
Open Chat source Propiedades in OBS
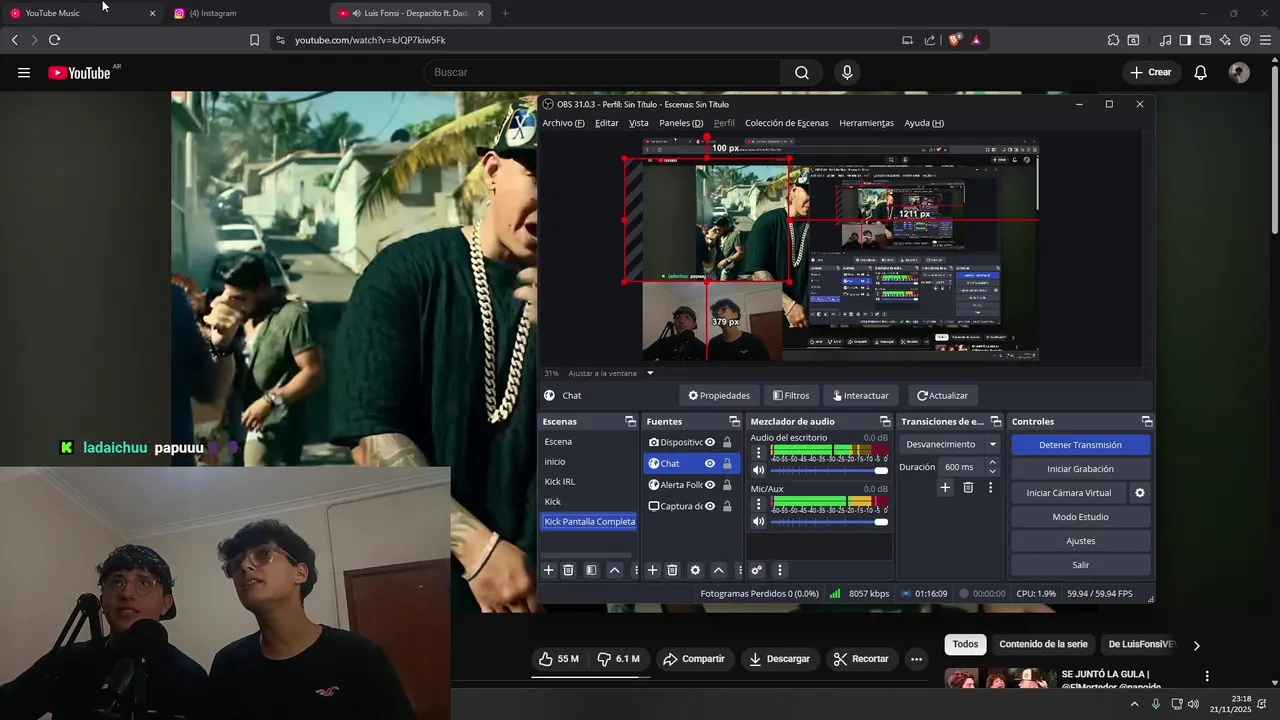click(x=719, y=395)
